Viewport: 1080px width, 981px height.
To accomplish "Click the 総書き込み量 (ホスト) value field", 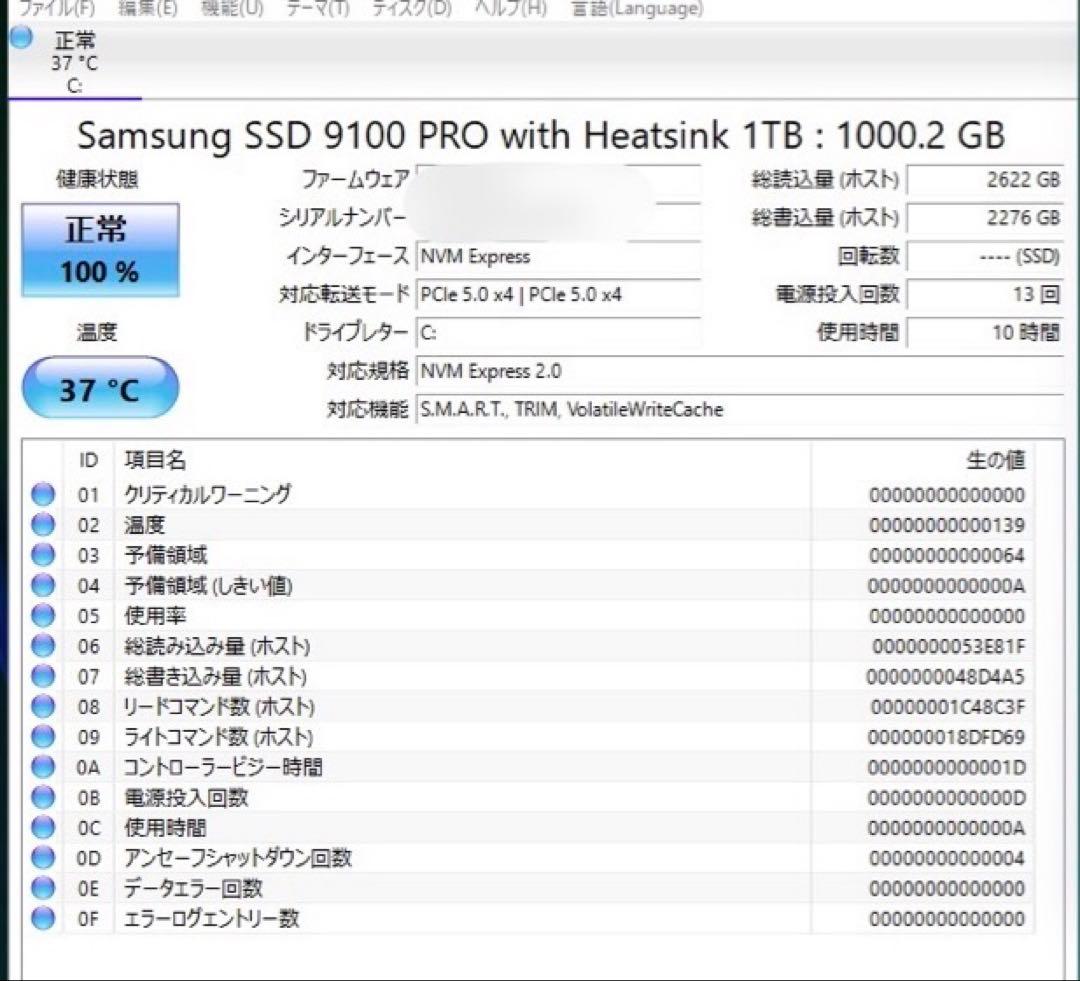I will [985, 218].
